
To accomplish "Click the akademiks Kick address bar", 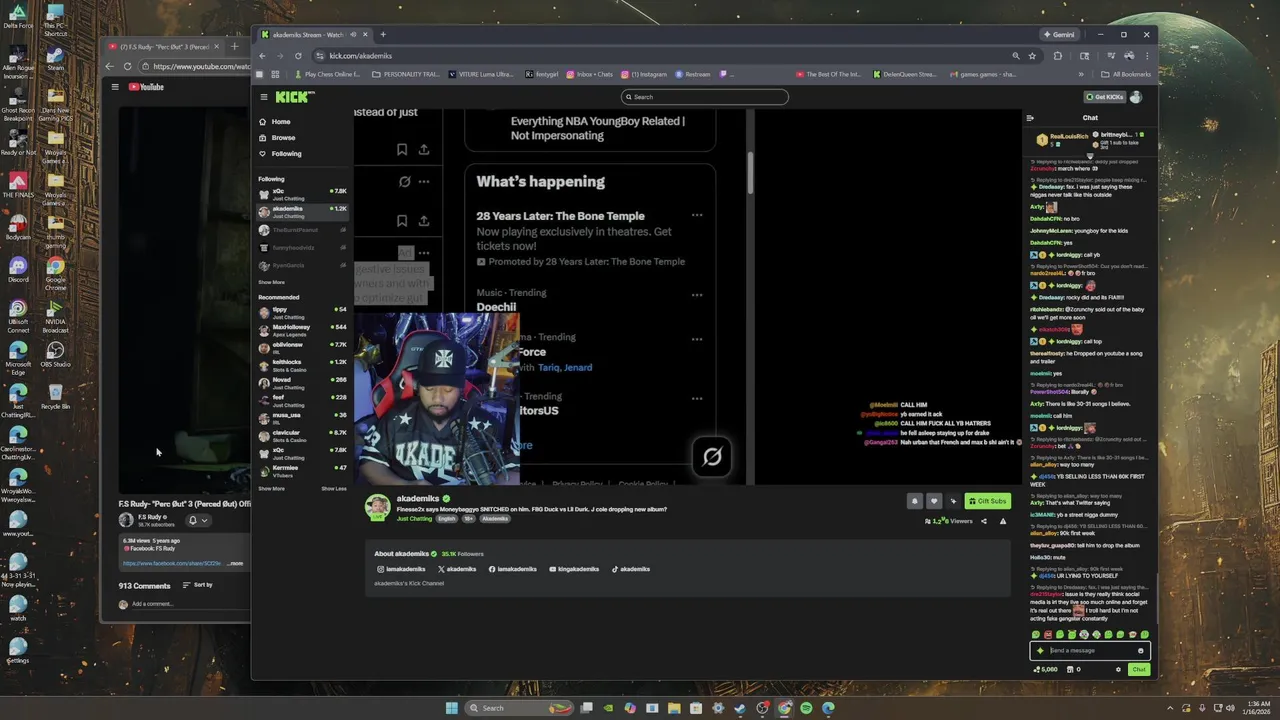I will point(660,56).
